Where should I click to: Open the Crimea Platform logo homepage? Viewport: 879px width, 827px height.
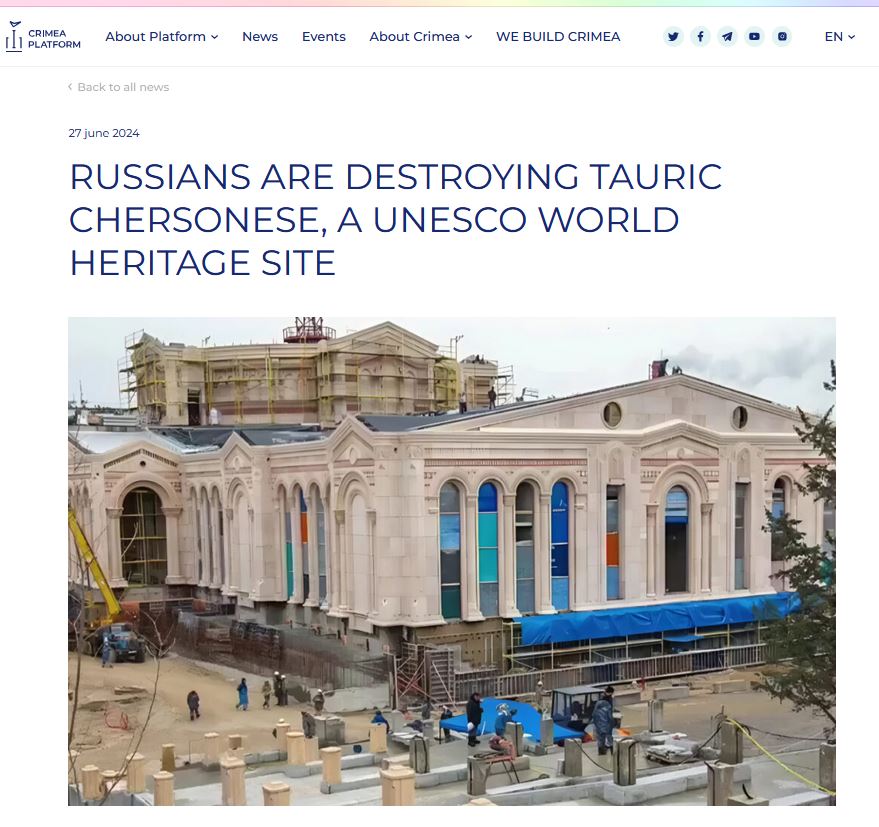coord(43,37)
